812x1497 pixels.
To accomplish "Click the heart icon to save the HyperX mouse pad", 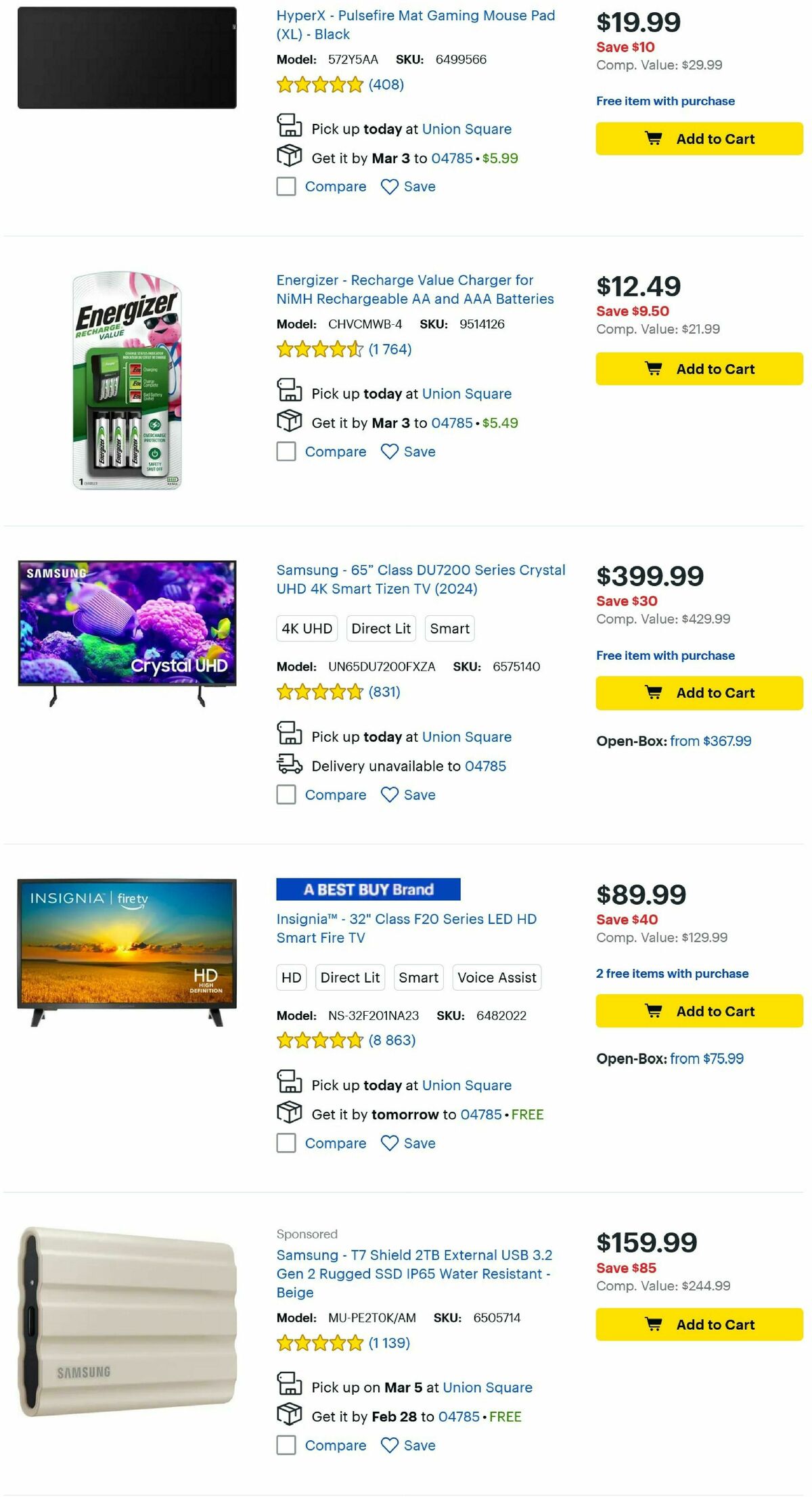I will pyautogui.click(x=389, y=186).
